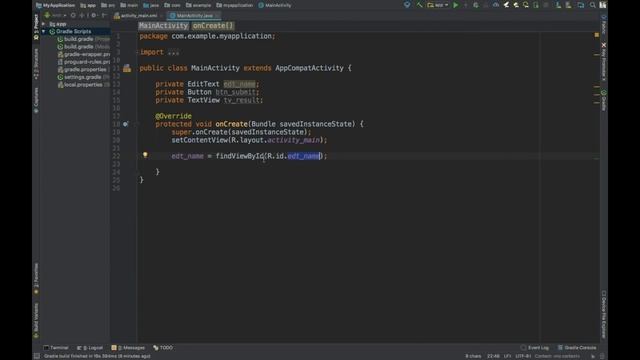Open the Android view selector dropdown

(x=55, y=16)
